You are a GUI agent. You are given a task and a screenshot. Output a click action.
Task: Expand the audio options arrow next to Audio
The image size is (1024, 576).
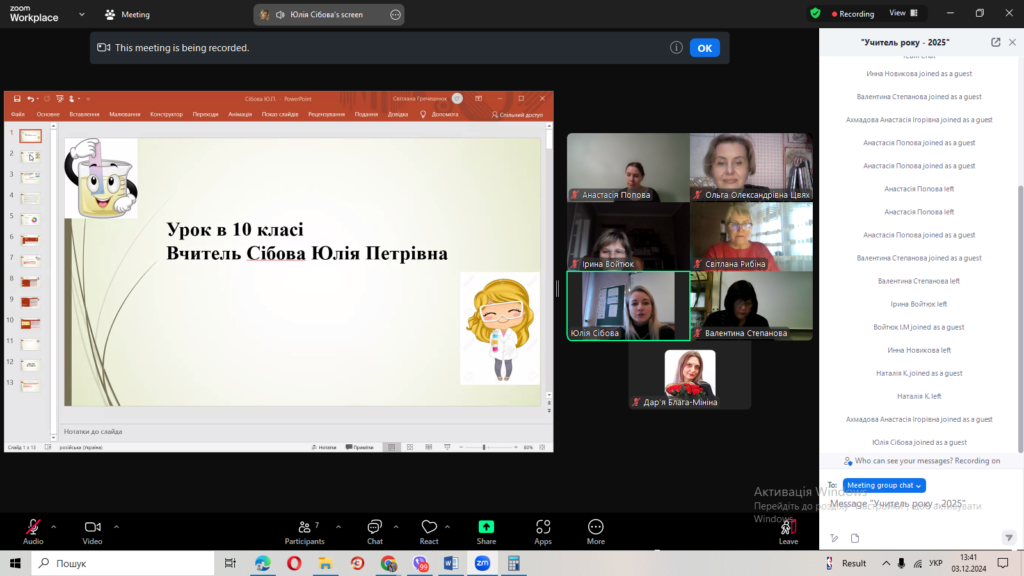(x=54, y=526)
